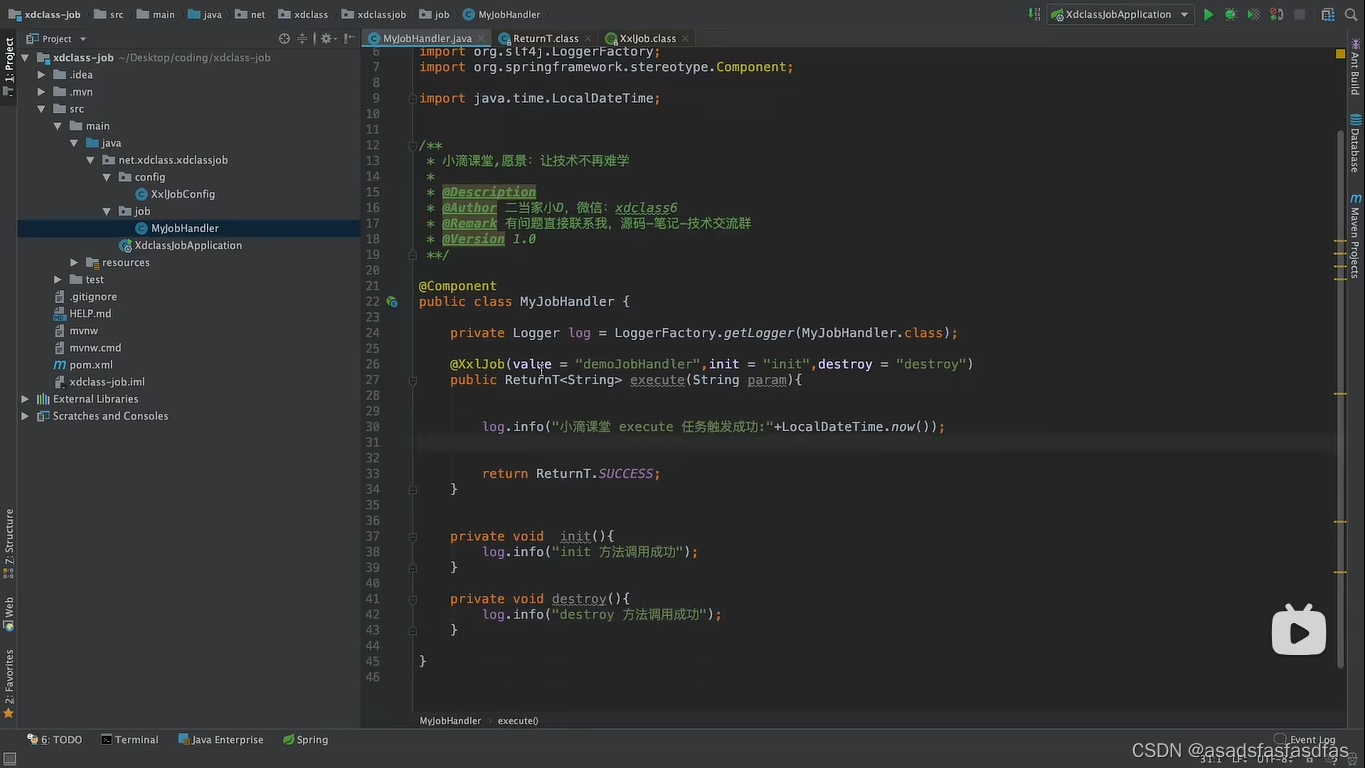This screenshot has width=1365, height=768.
Task: Fold the execute method at line 27
Action: click(x=412, y=380)
